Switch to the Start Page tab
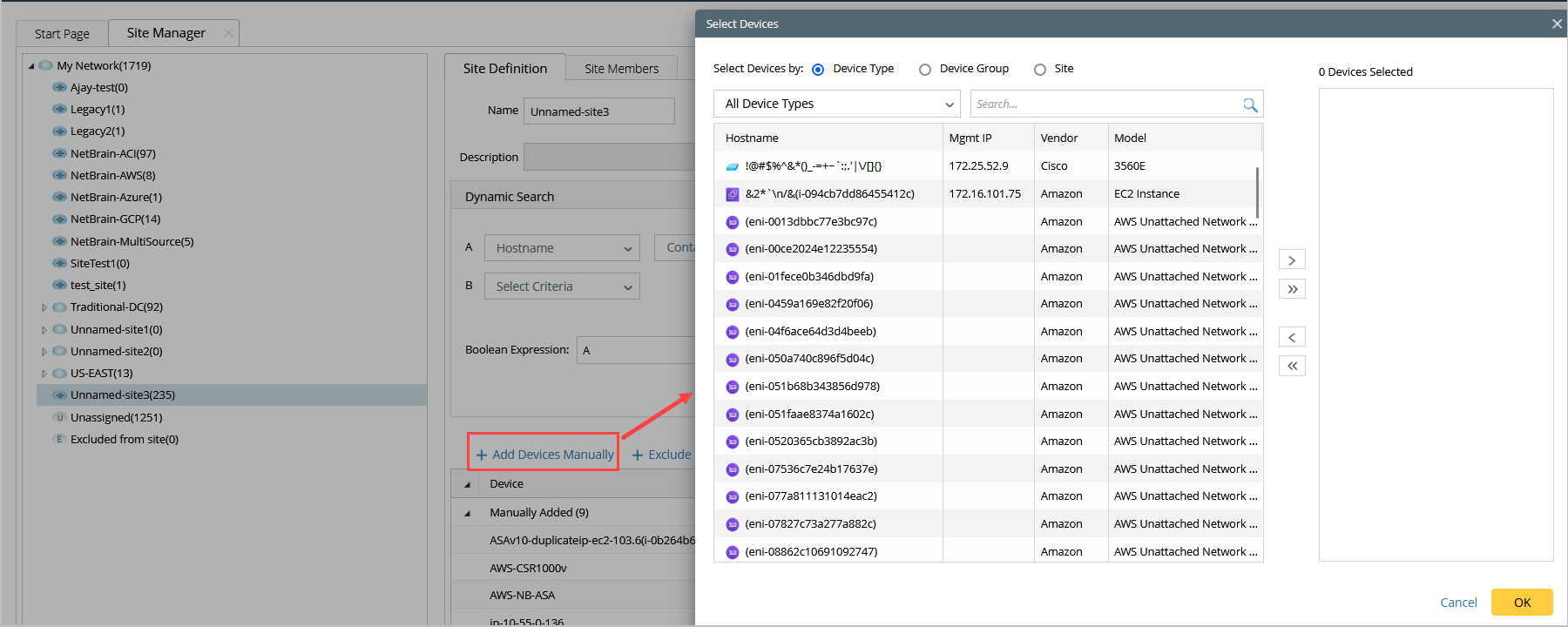 [62, 34]
